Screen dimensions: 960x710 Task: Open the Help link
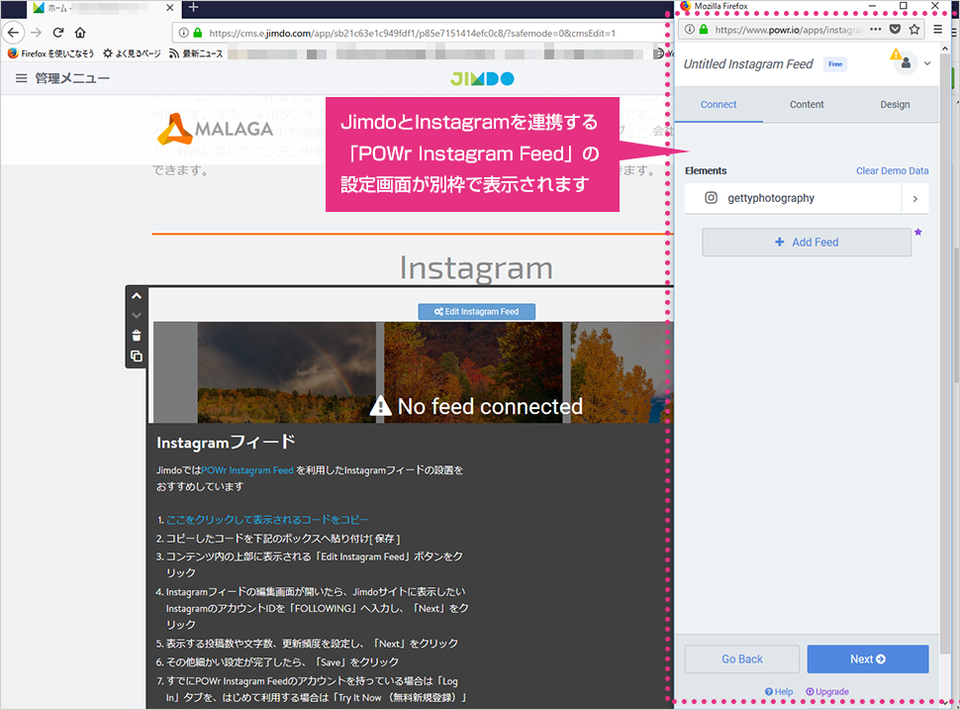pyautogui.click(x=779, y=692)
